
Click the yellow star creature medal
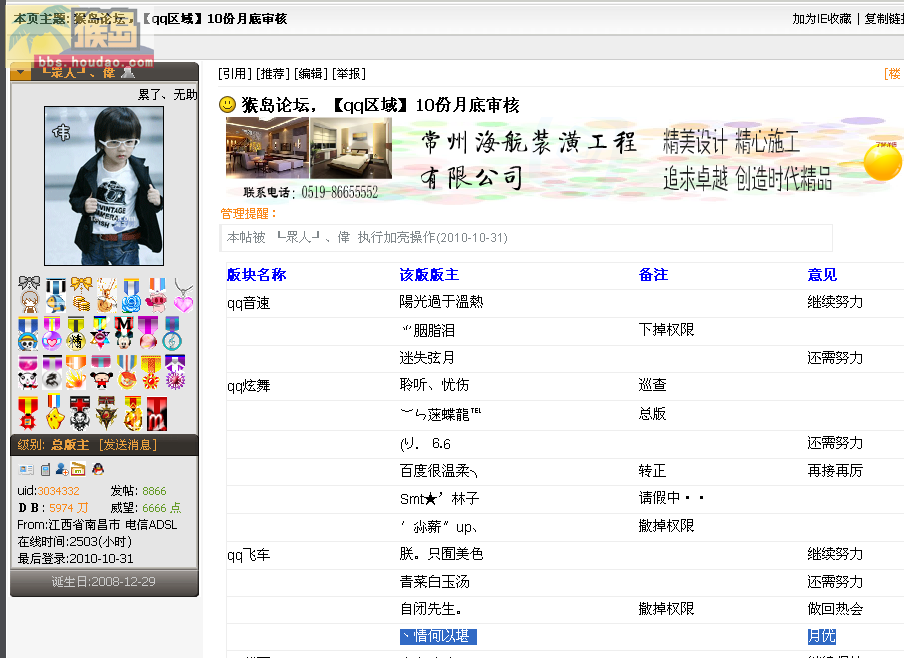tap(54, 413)
